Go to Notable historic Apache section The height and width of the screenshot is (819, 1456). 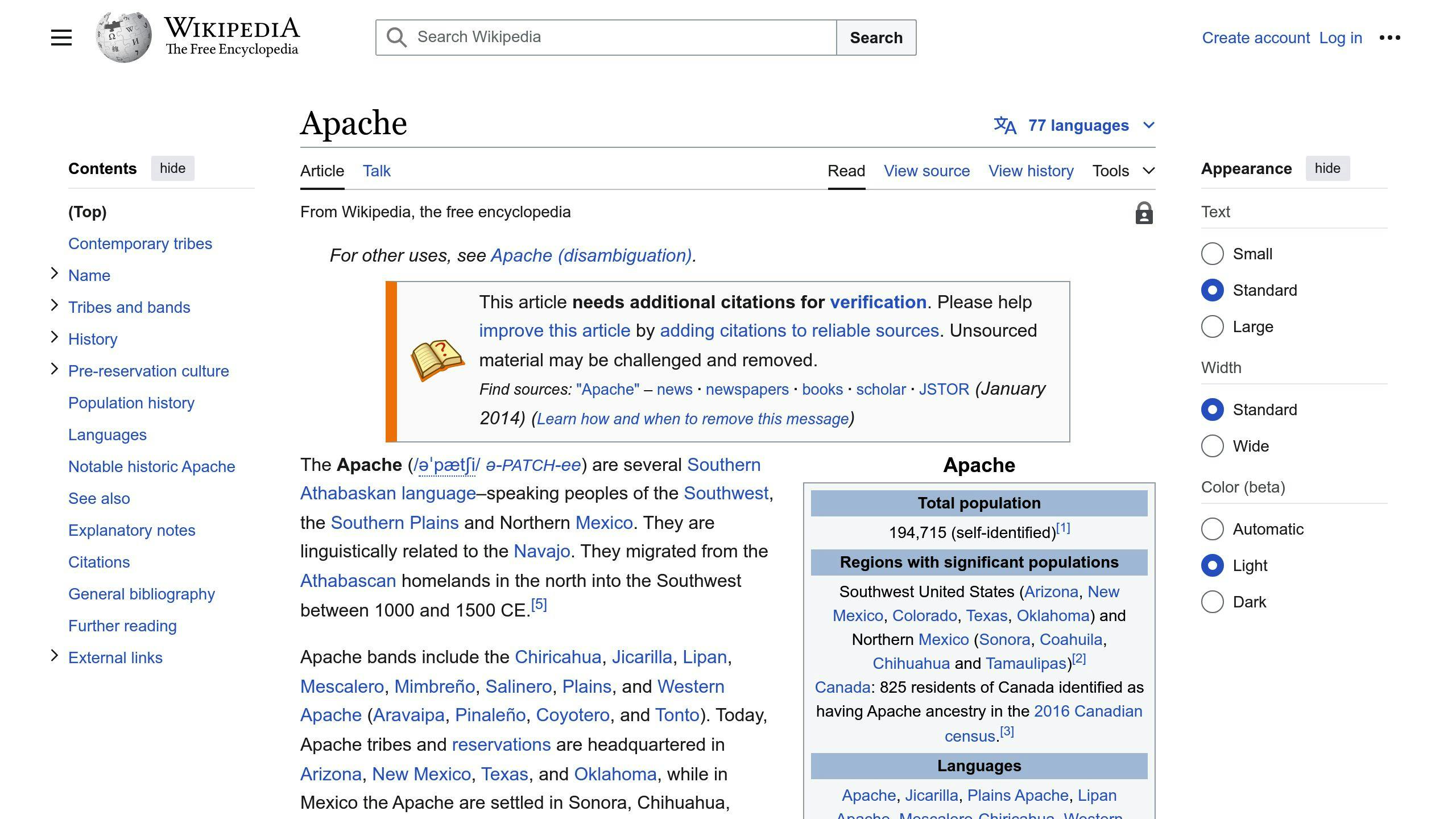click(x=152, y=466)
